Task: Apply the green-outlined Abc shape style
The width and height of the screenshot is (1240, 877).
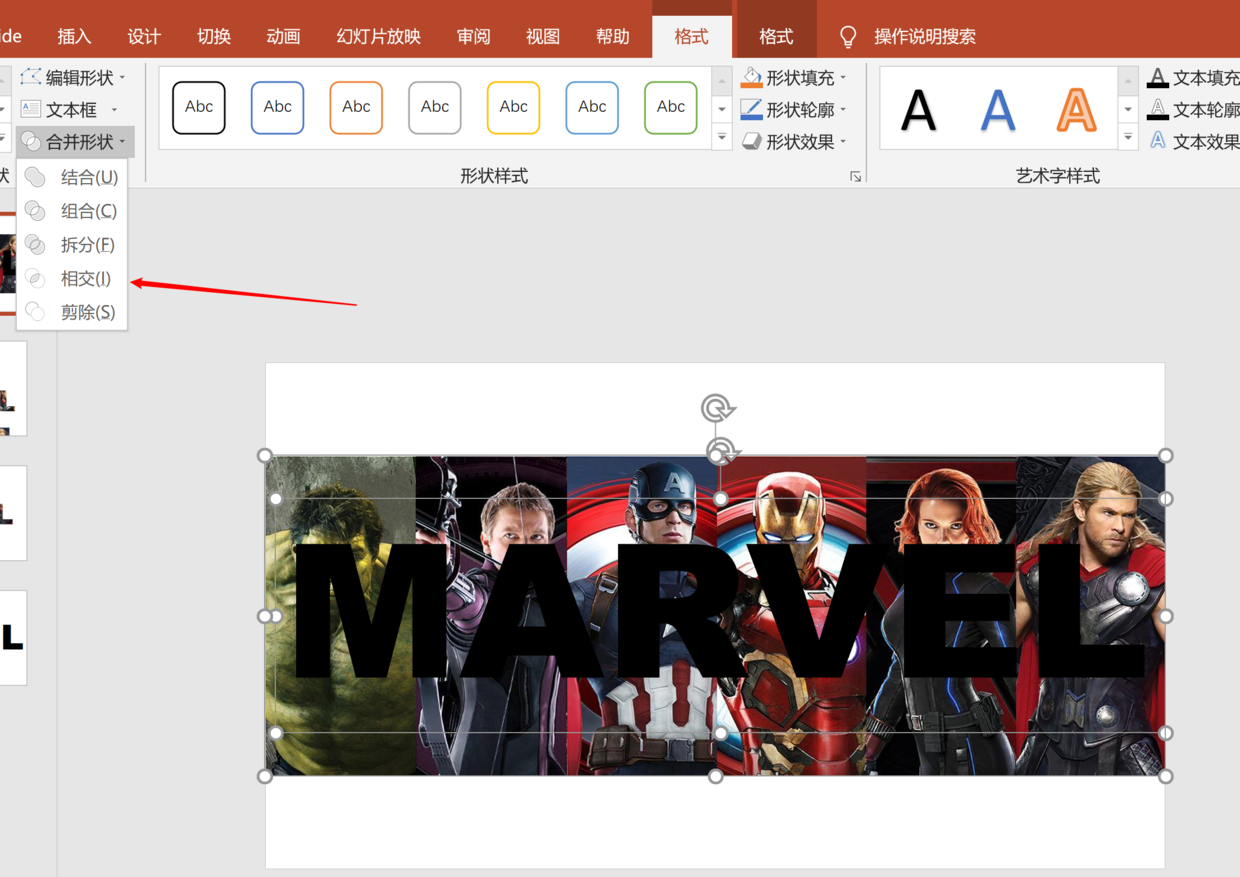Action: [x=671, y=107]
